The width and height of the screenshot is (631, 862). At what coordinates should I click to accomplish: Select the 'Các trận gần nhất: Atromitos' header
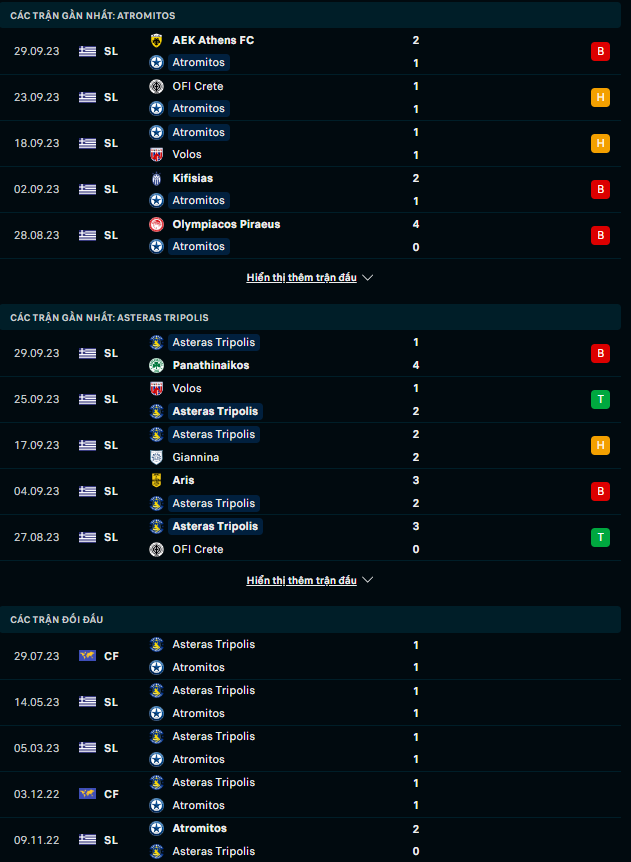(93, 16)
